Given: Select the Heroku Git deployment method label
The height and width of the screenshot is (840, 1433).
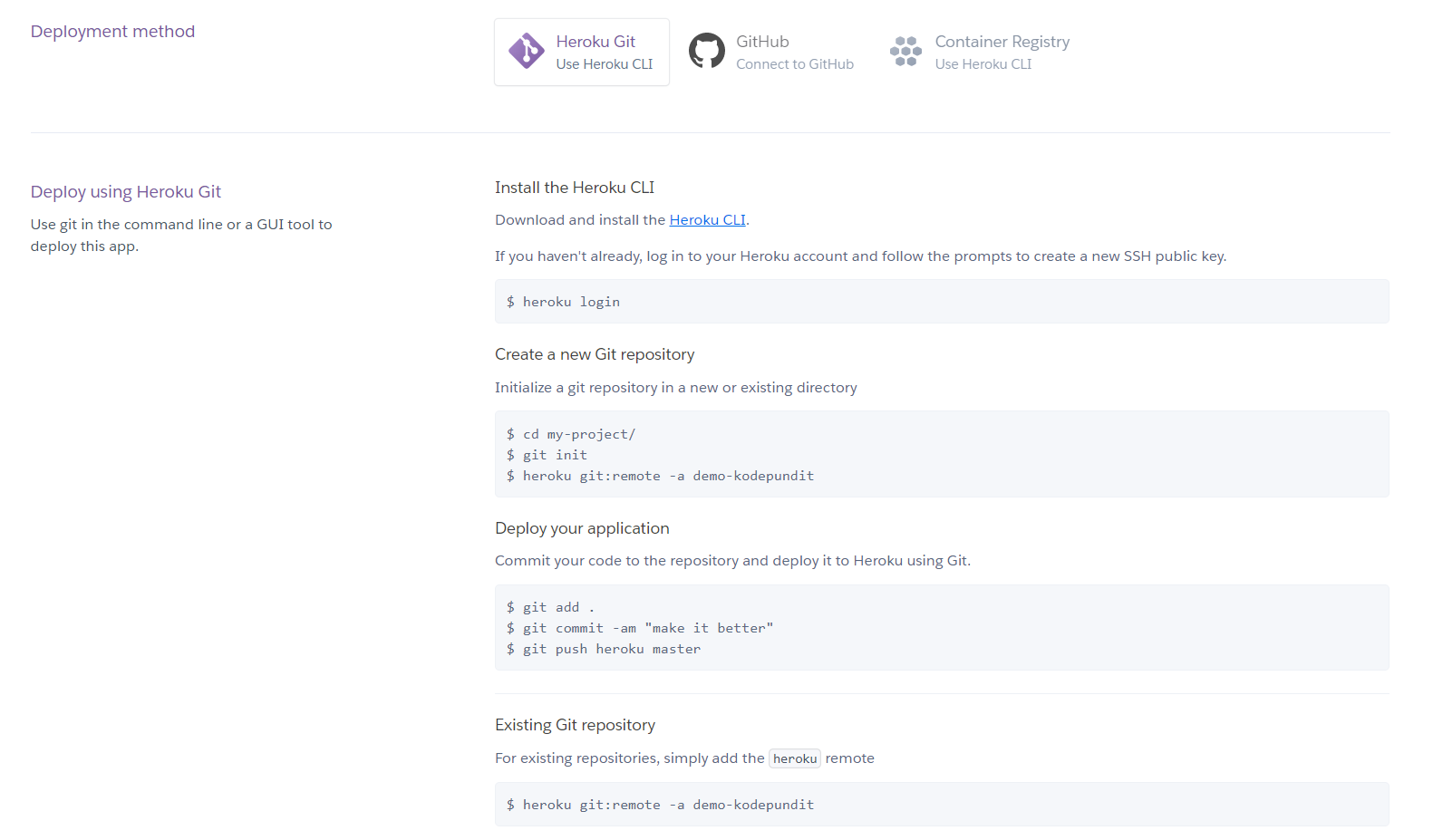Looking at the screenshot, I should [x=595, y=42].
